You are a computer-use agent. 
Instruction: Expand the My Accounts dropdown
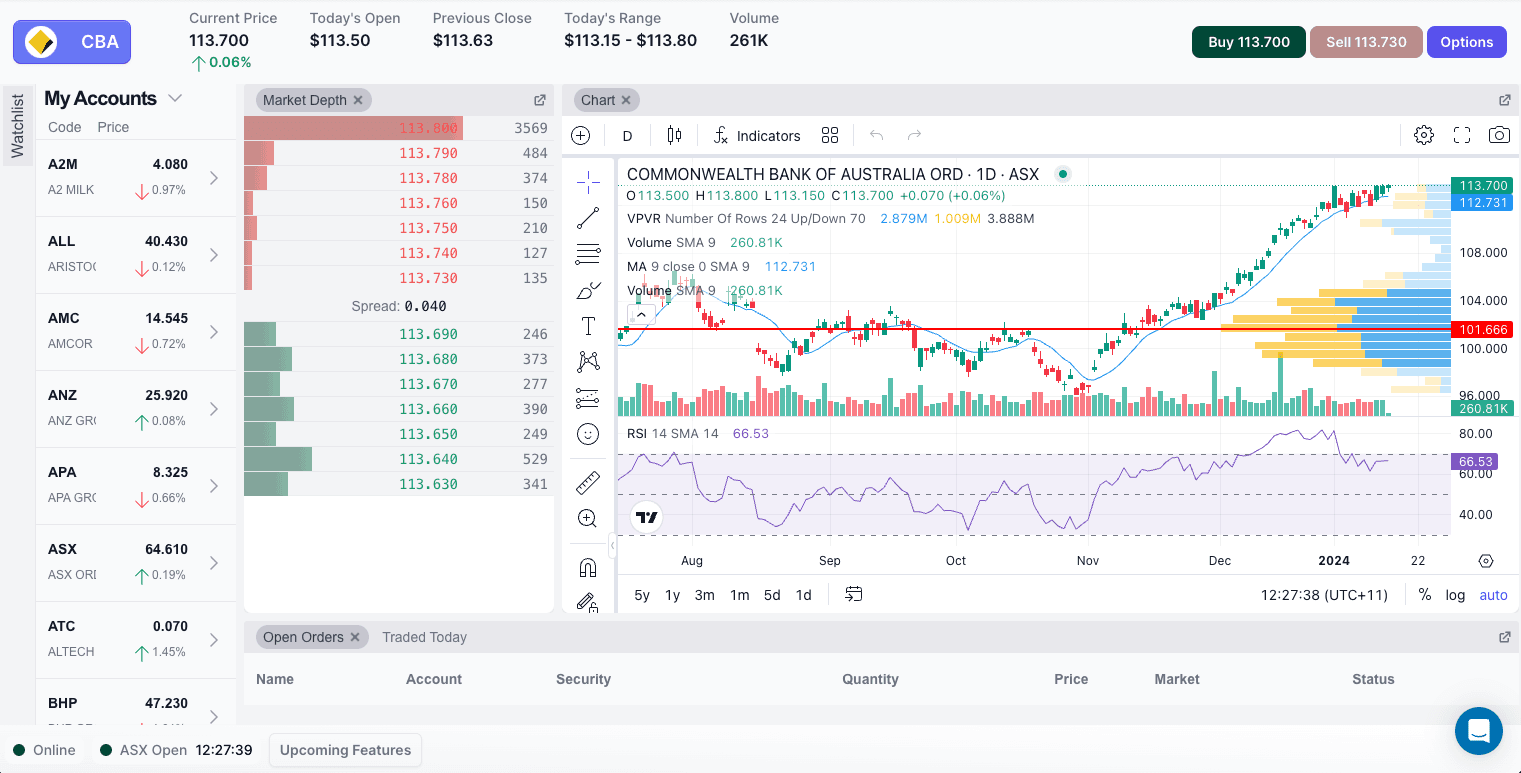[175, 98]
